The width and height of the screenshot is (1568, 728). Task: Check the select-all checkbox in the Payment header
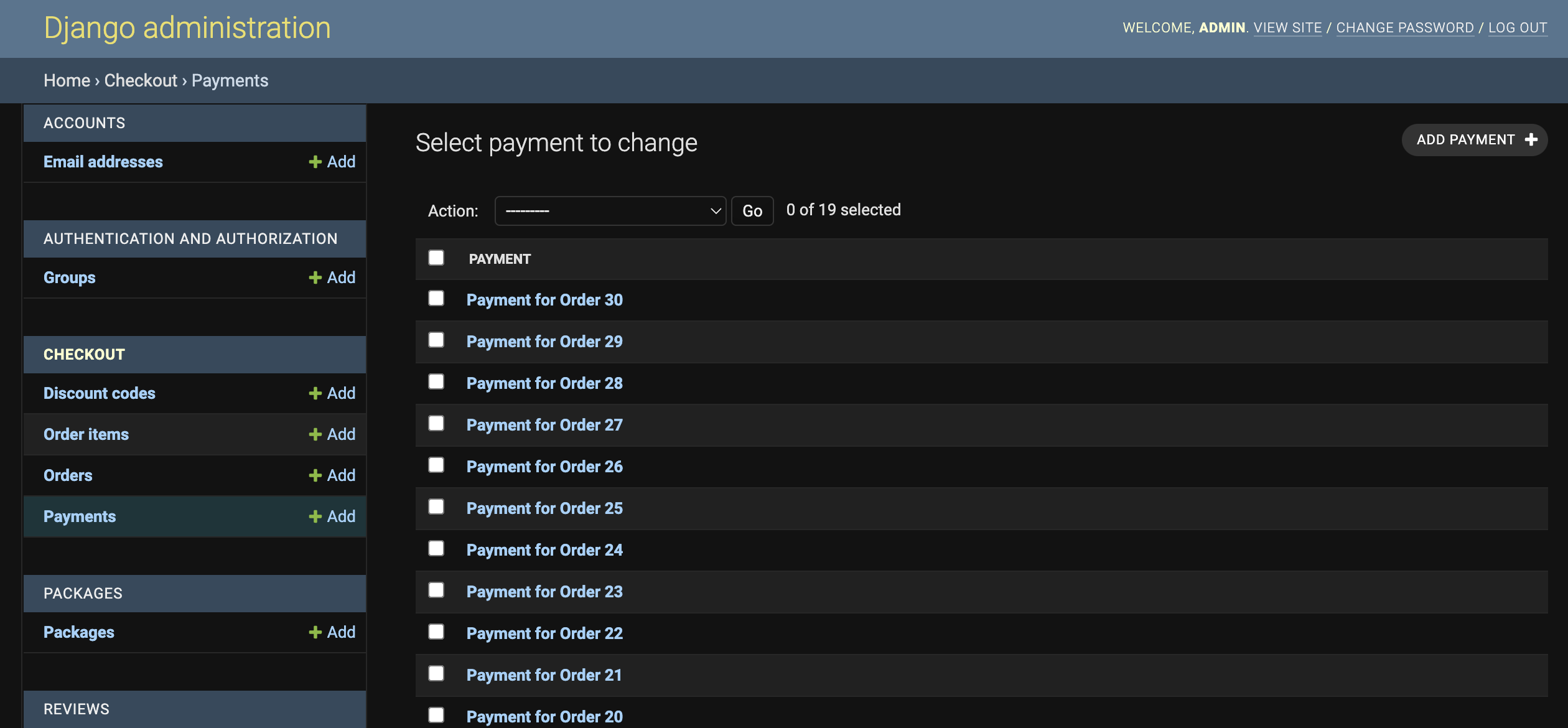click(x=436, y=258)
